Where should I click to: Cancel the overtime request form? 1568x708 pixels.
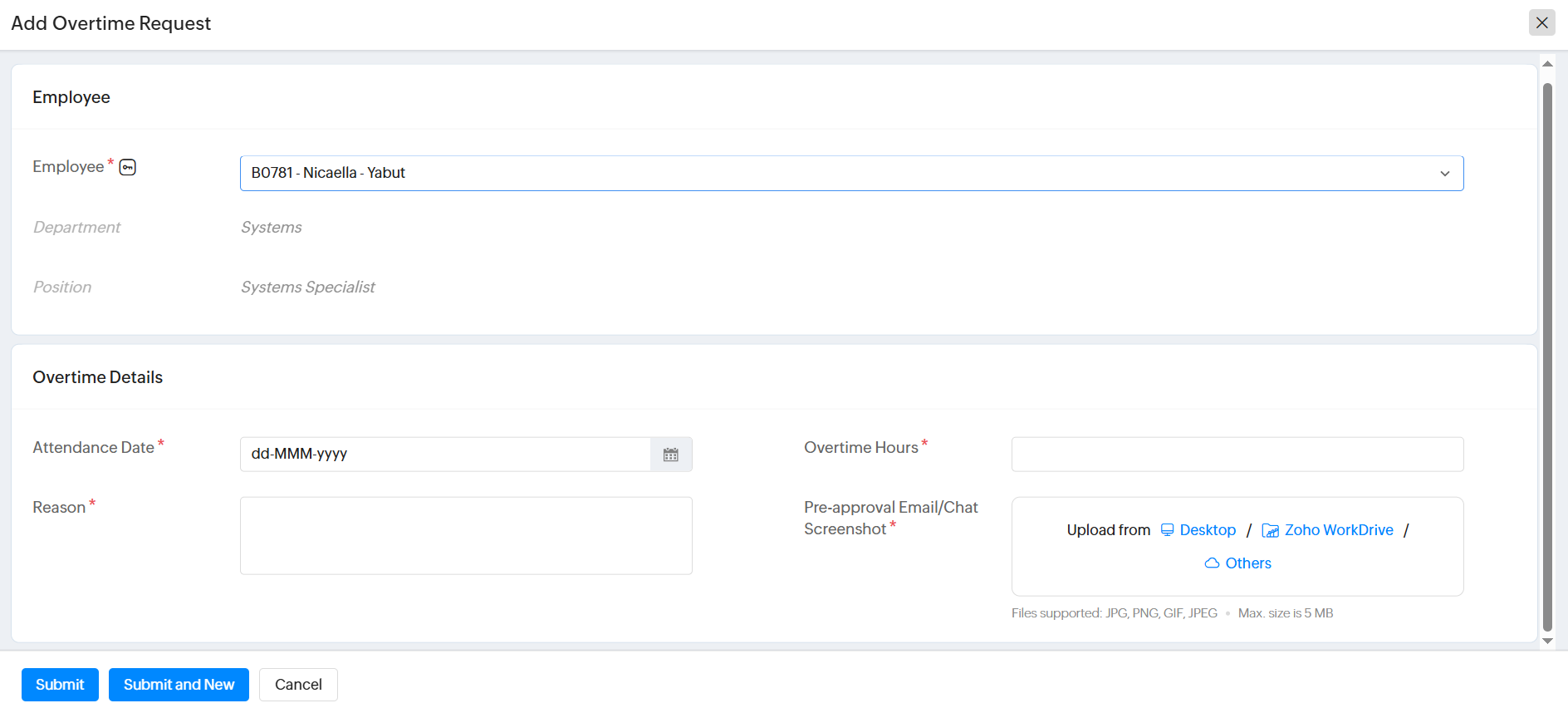point(298,685)
